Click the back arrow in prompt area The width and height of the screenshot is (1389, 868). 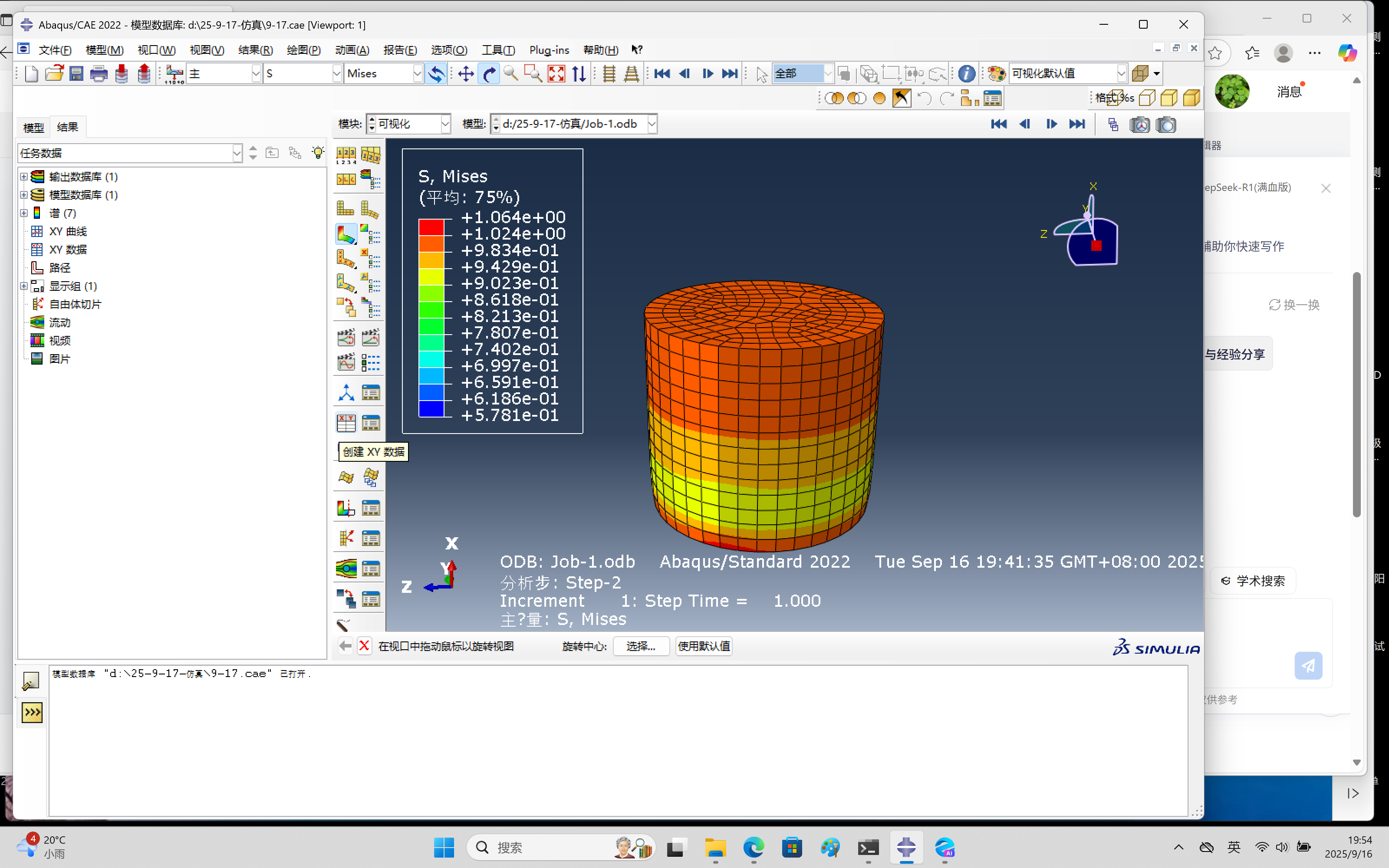tap(345, 646)
